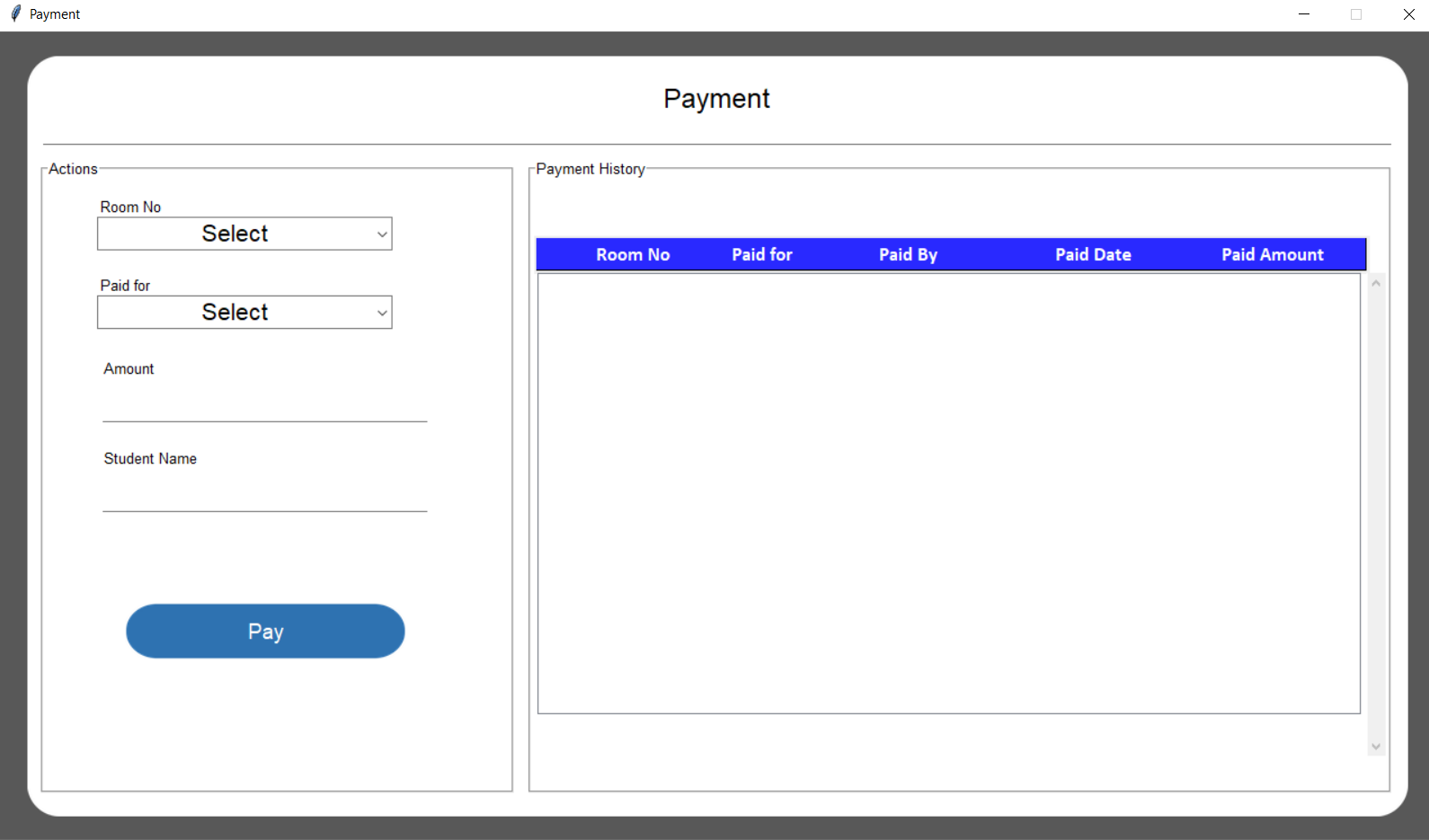Click the Paid for table column header
Viewport: 1429px width, 840px height.
tap(761, 254)
